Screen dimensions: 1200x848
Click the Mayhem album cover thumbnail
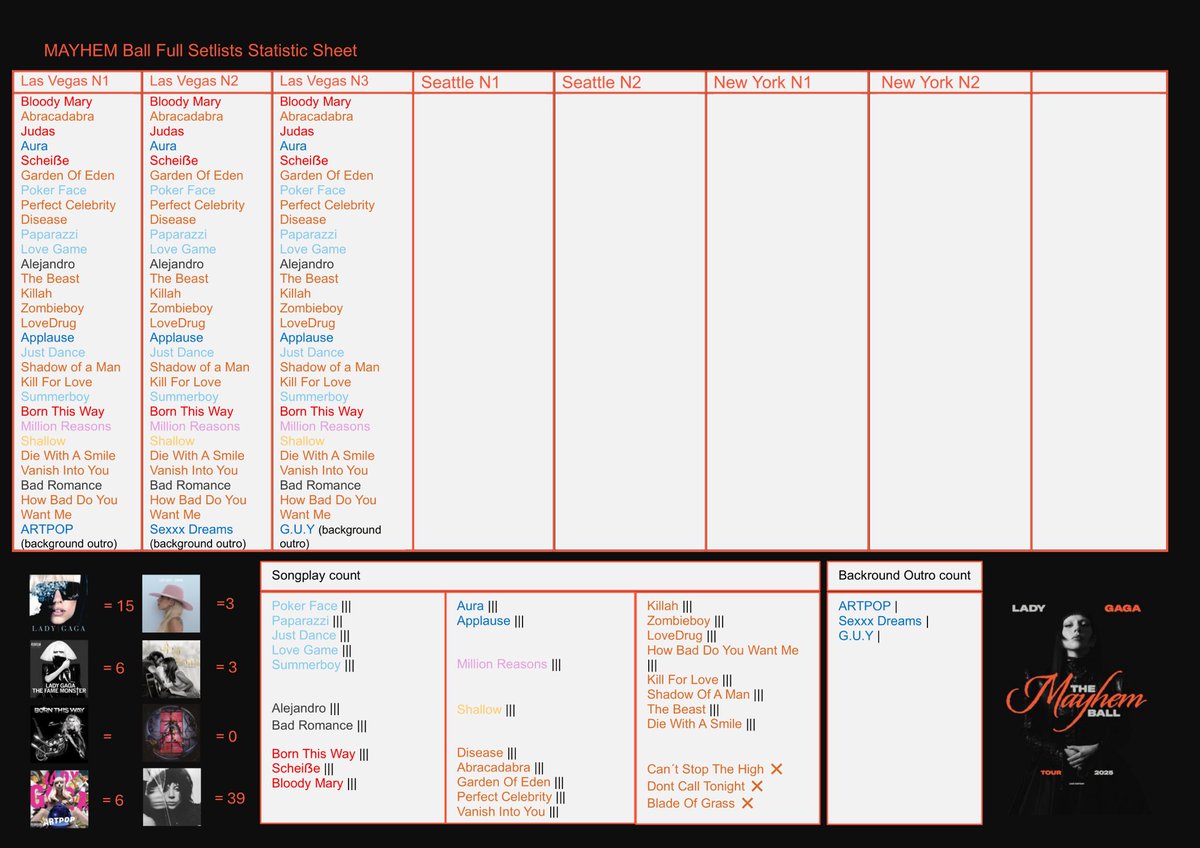pos(171,797)
